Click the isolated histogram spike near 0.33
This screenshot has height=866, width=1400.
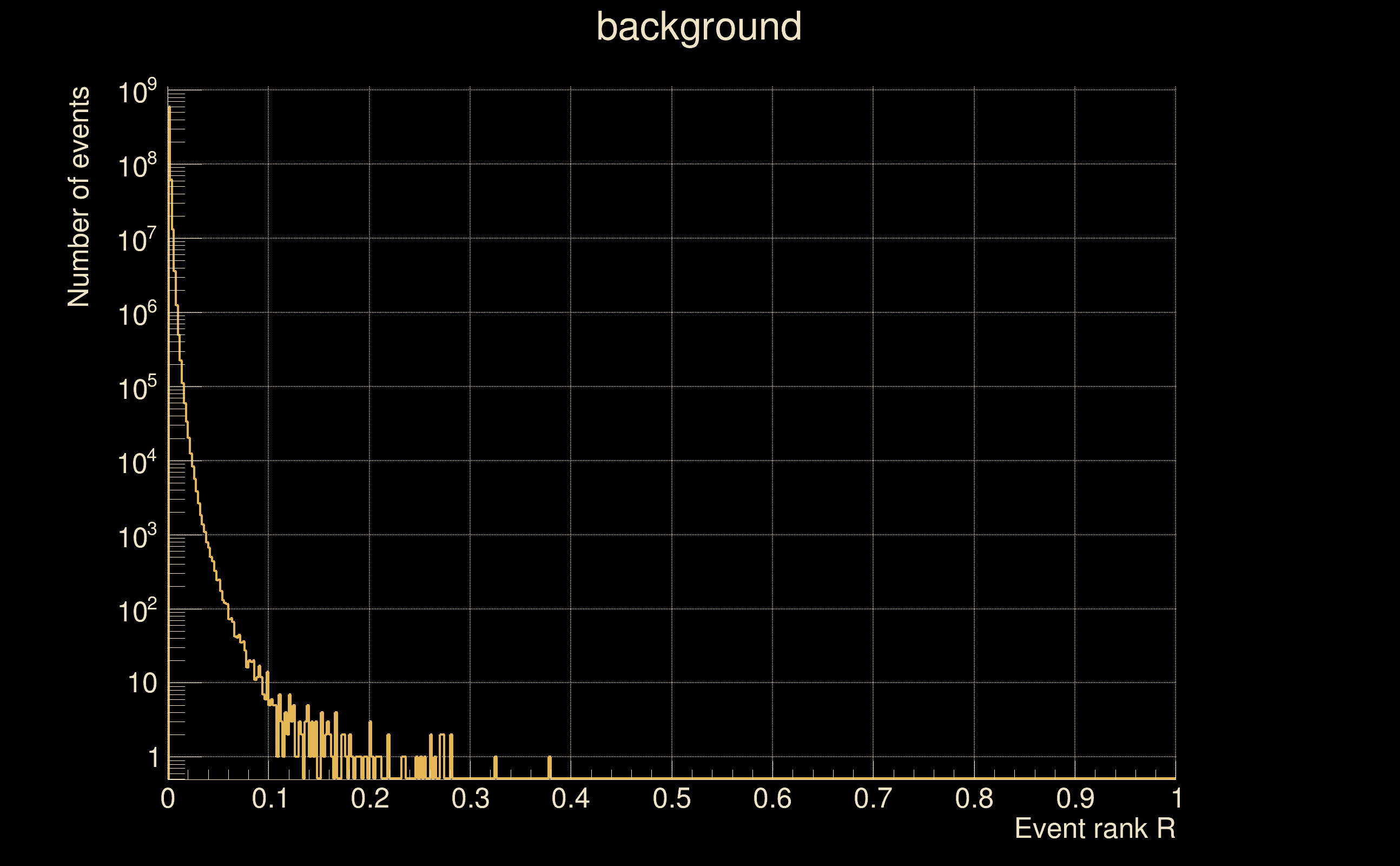point(495,767)
